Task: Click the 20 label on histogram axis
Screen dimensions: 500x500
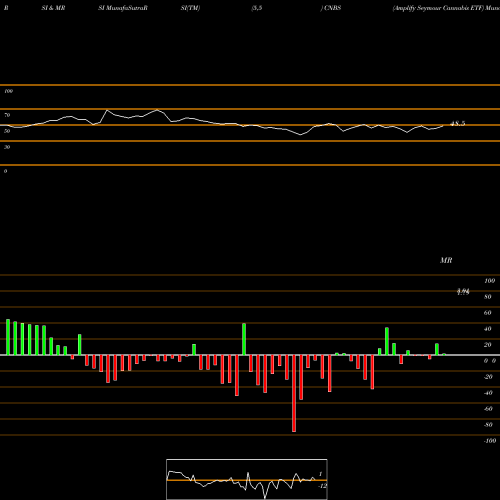Action: point(488,345)
